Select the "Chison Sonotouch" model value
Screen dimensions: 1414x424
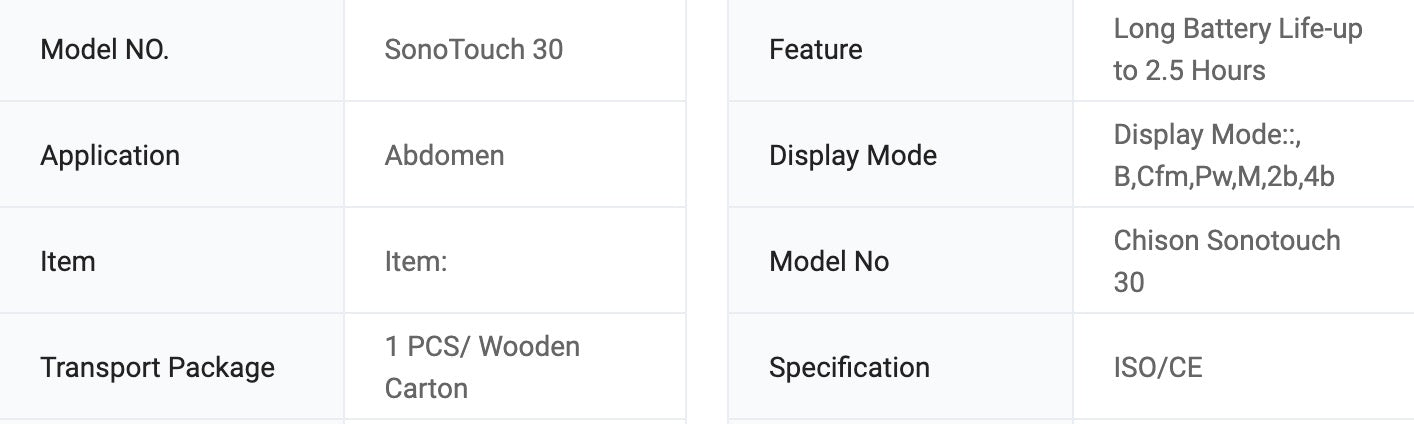1226,241
